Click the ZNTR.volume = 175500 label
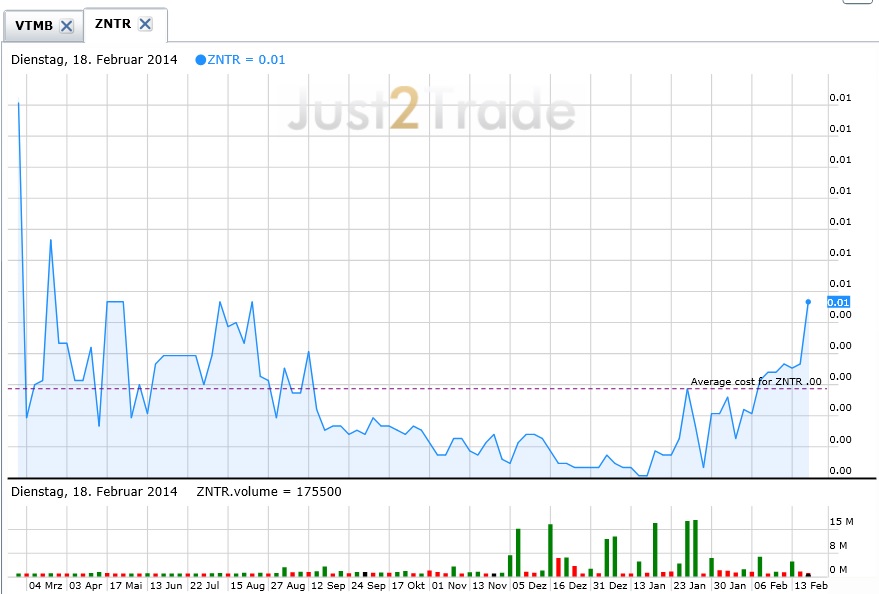 point(270,491)
